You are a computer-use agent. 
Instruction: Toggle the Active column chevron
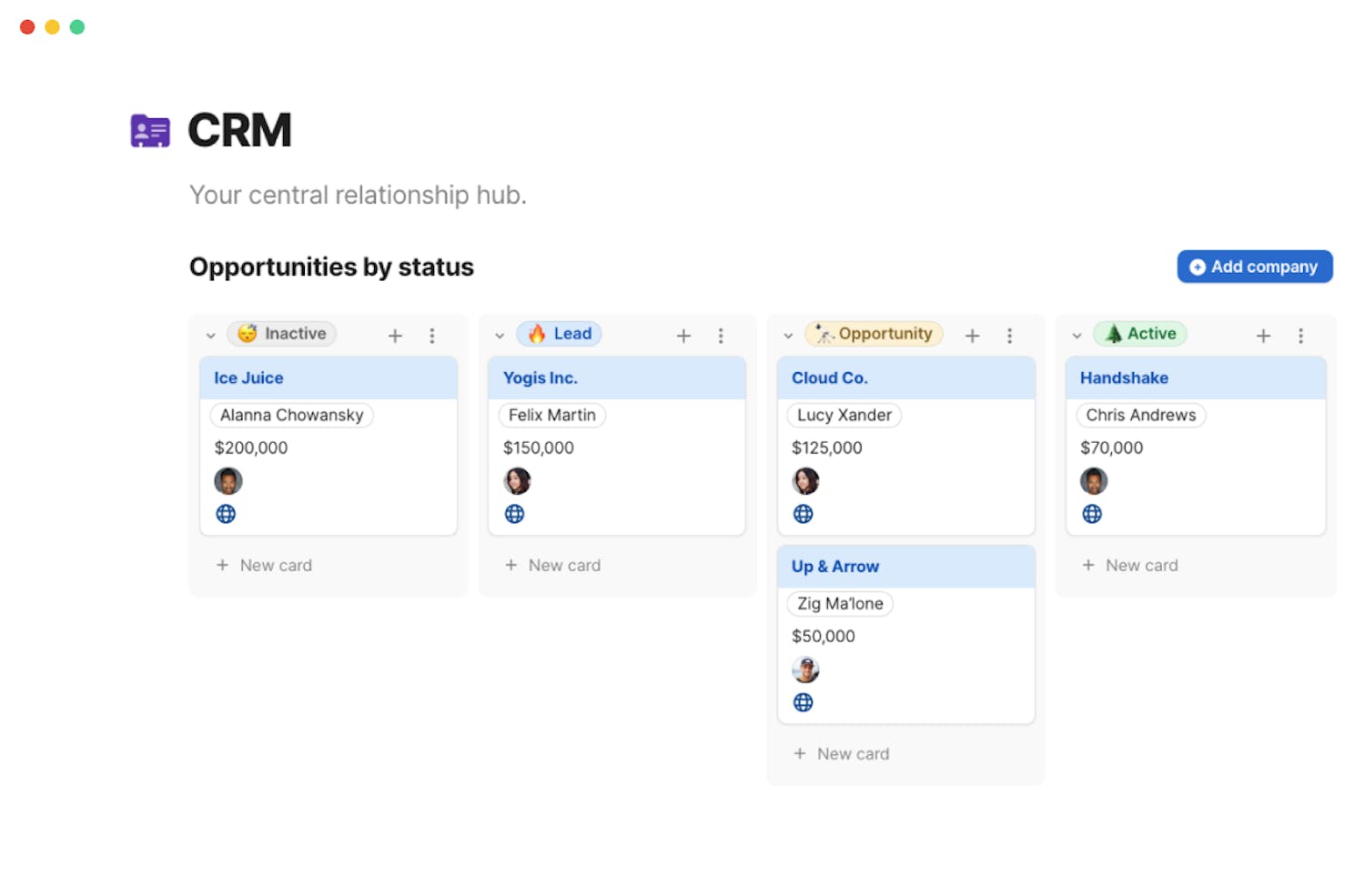pos(1077,336)
